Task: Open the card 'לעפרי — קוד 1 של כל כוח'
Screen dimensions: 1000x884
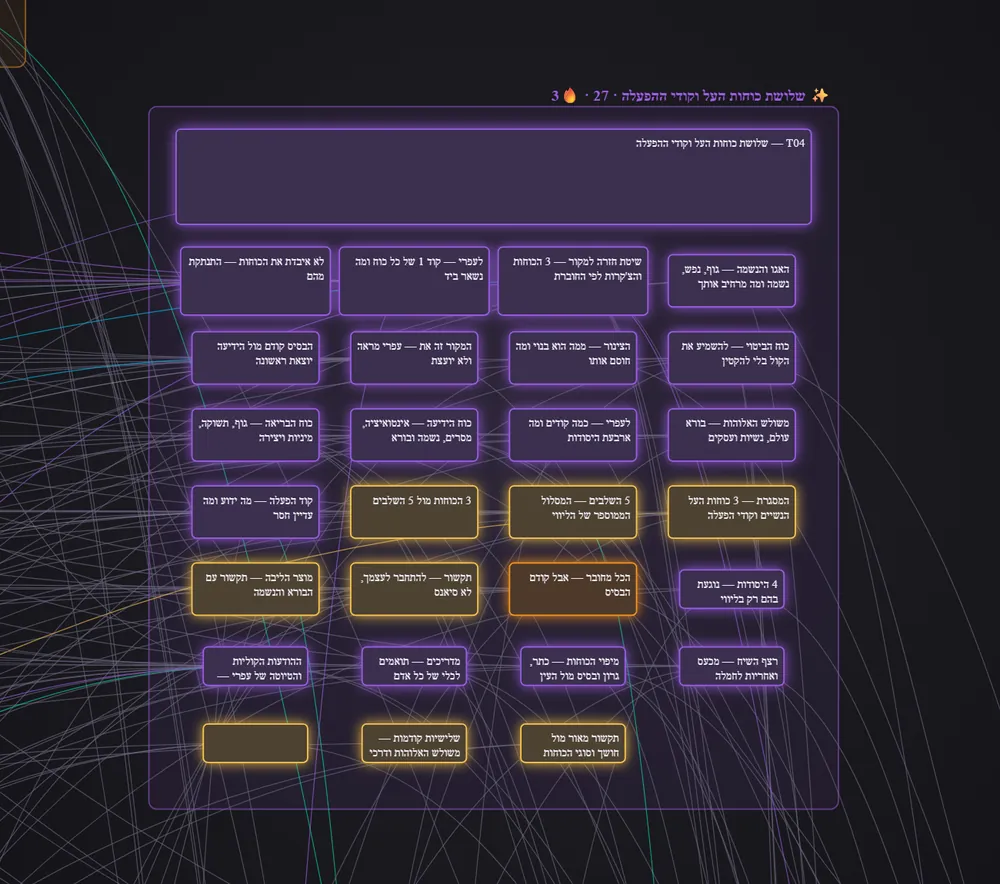Action: [x=414, y=281]
